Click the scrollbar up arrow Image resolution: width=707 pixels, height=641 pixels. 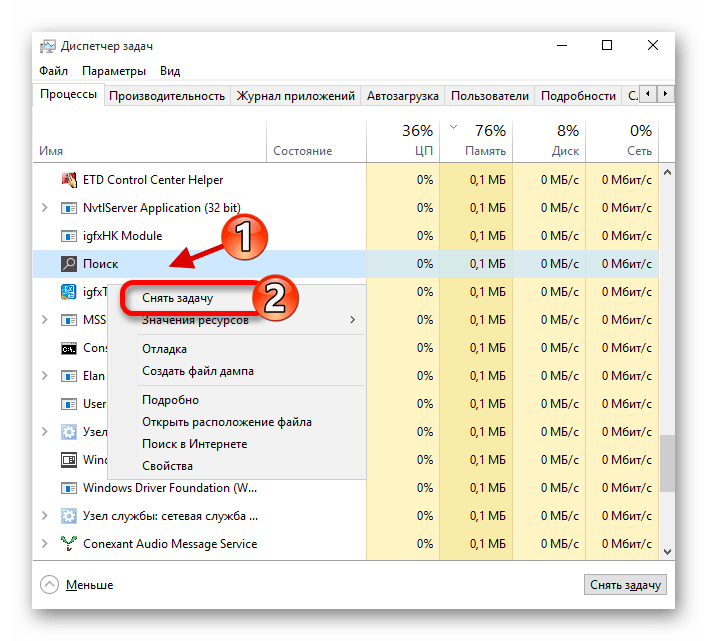tap(667, 172)
